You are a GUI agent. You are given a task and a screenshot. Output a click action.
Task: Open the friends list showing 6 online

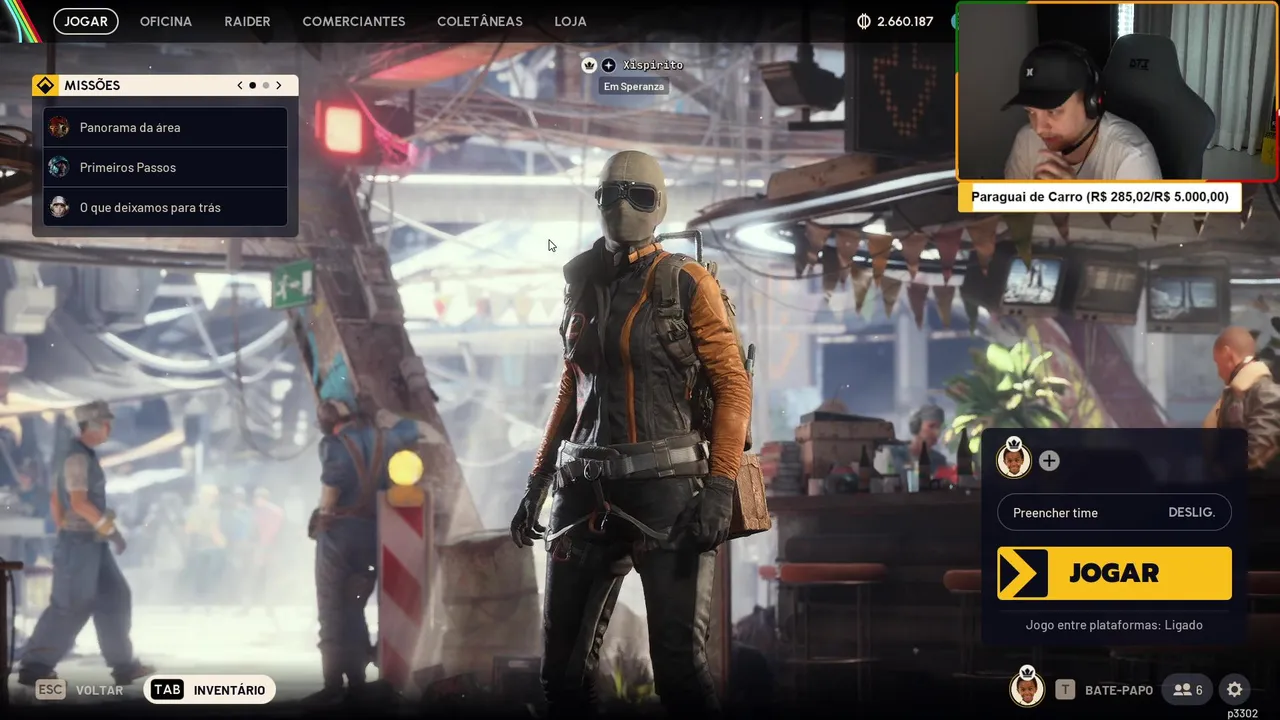coord(1188,690)
